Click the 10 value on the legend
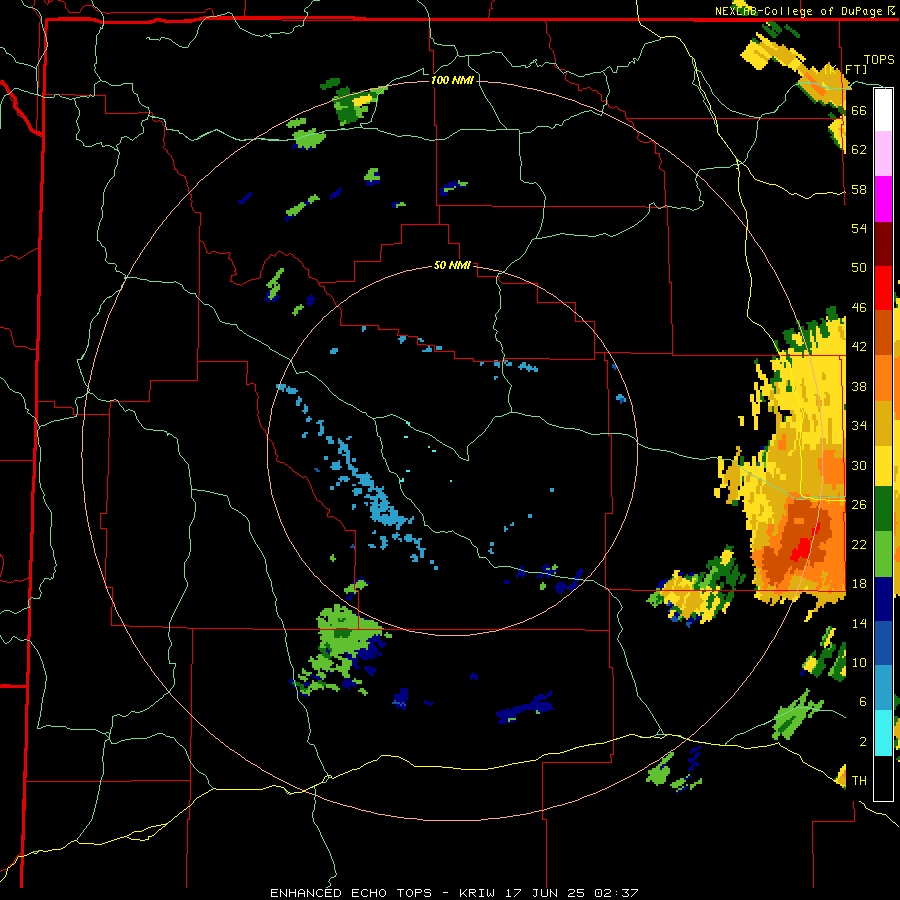900x900 pixels. [859, 662]
